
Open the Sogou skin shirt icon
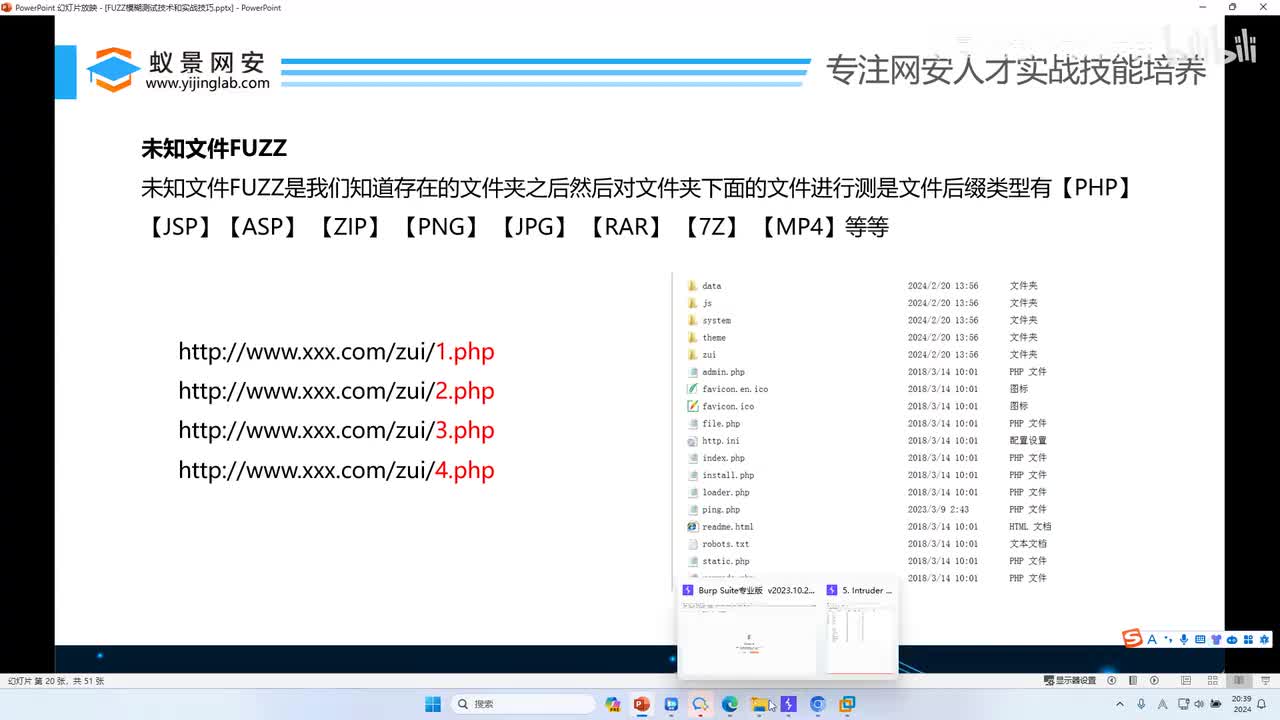1216,639
